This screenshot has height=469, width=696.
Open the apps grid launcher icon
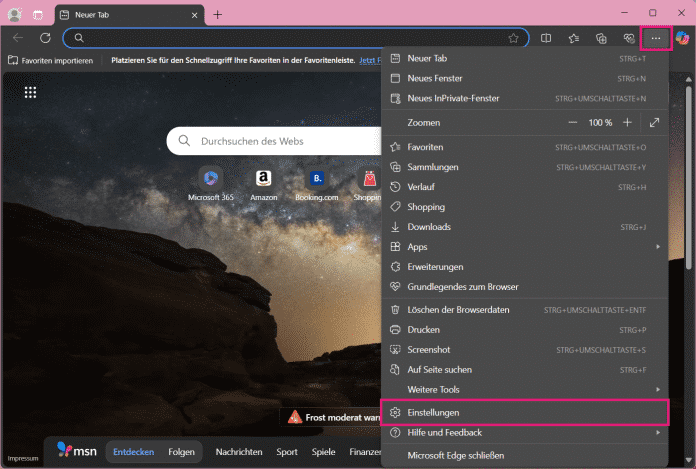coord(30,93)
